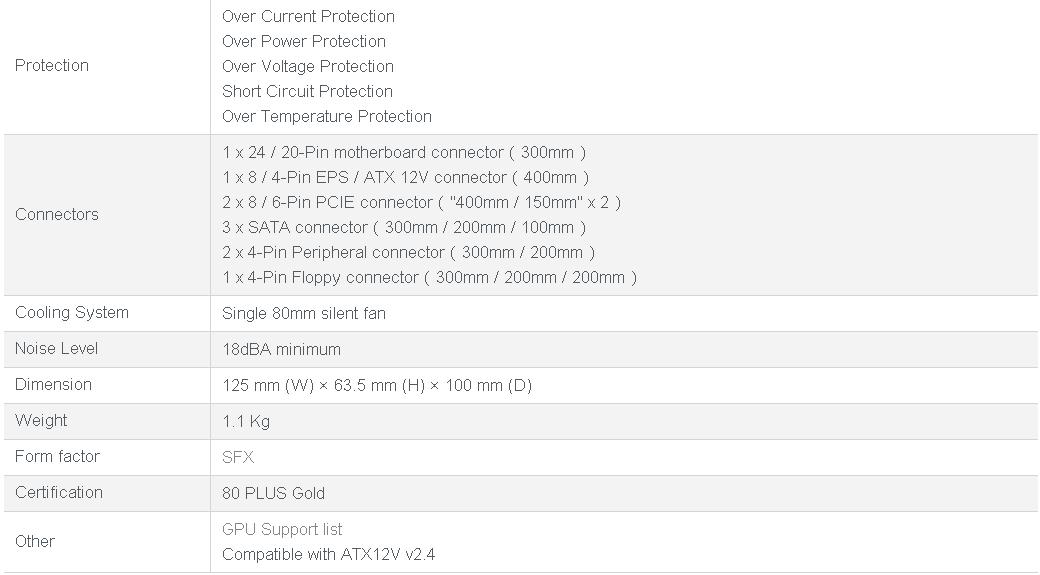Screen dimensions: 1040x575
Task: Click the Form factor label
Action: click(x=57, y=457)
